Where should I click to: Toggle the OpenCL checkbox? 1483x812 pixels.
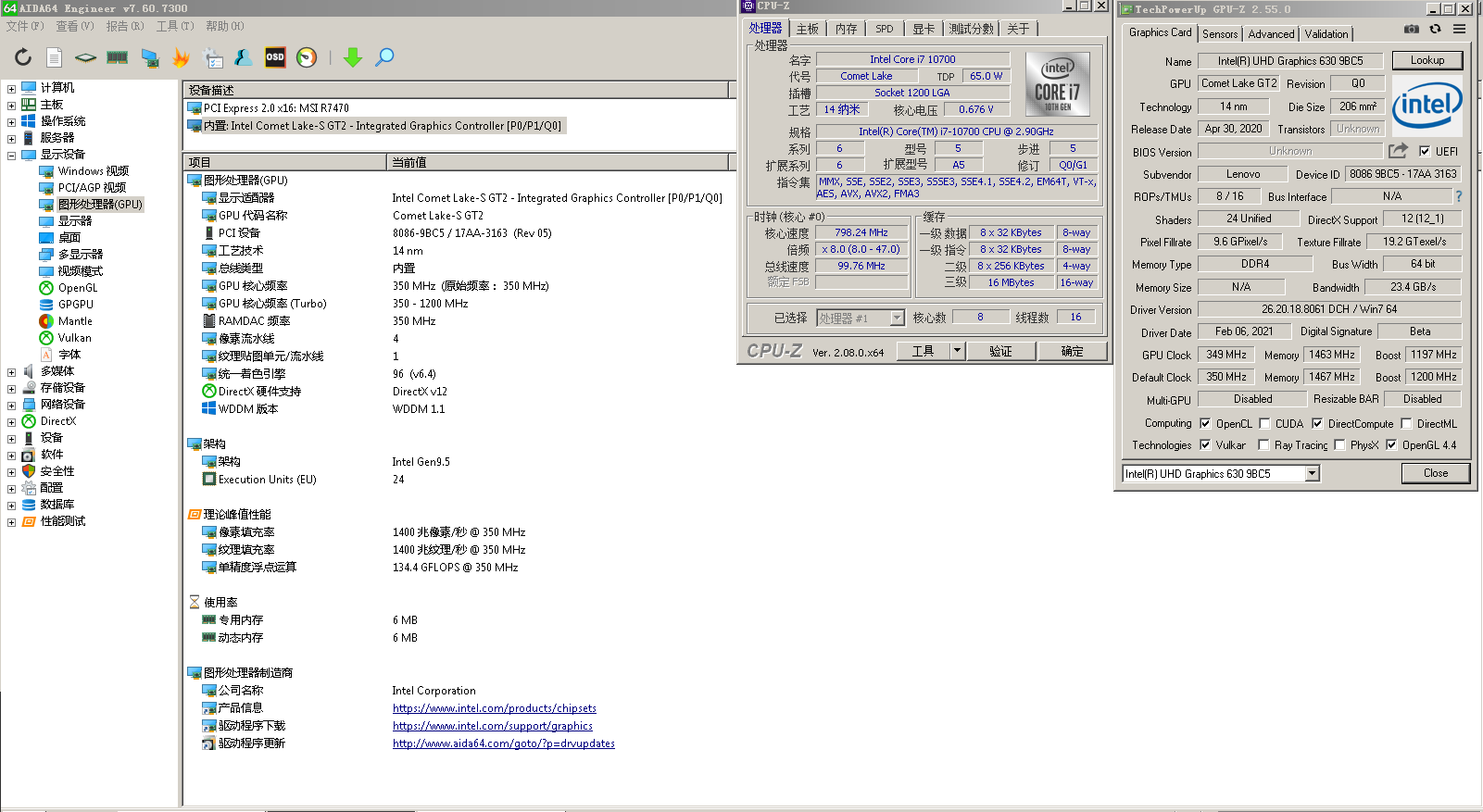click(1205, 423)
